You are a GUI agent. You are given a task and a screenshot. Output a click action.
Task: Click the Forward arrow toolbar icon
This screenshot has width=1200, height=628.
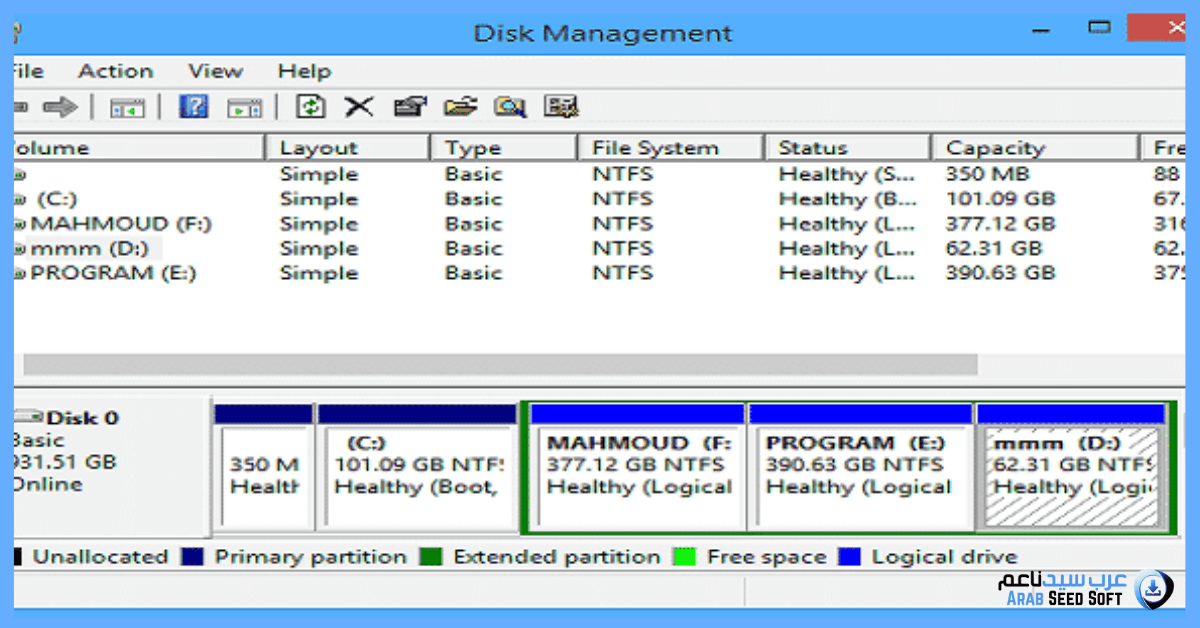(x=61, y=107)
